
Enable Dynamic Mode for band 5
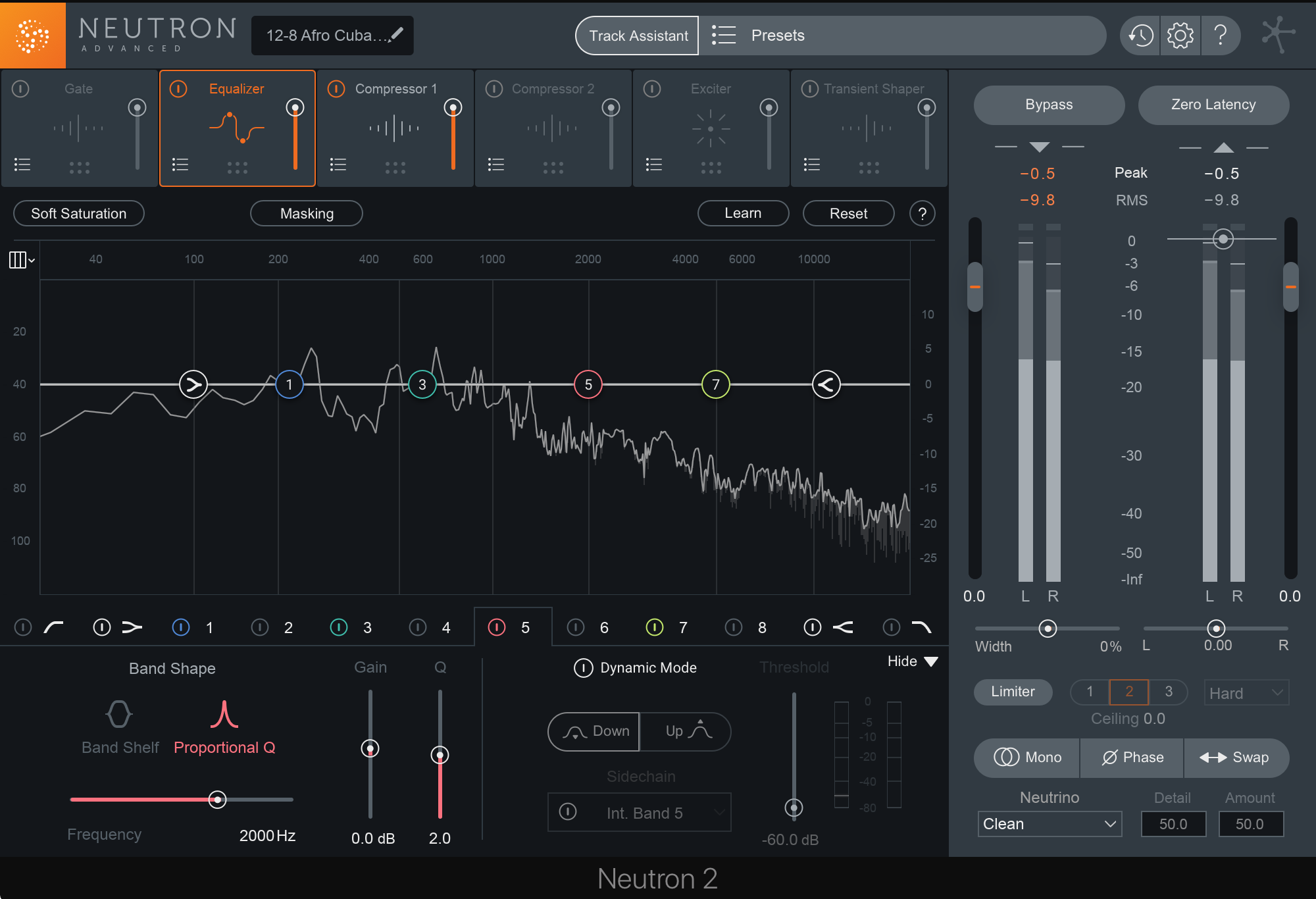tap(583, 668)
